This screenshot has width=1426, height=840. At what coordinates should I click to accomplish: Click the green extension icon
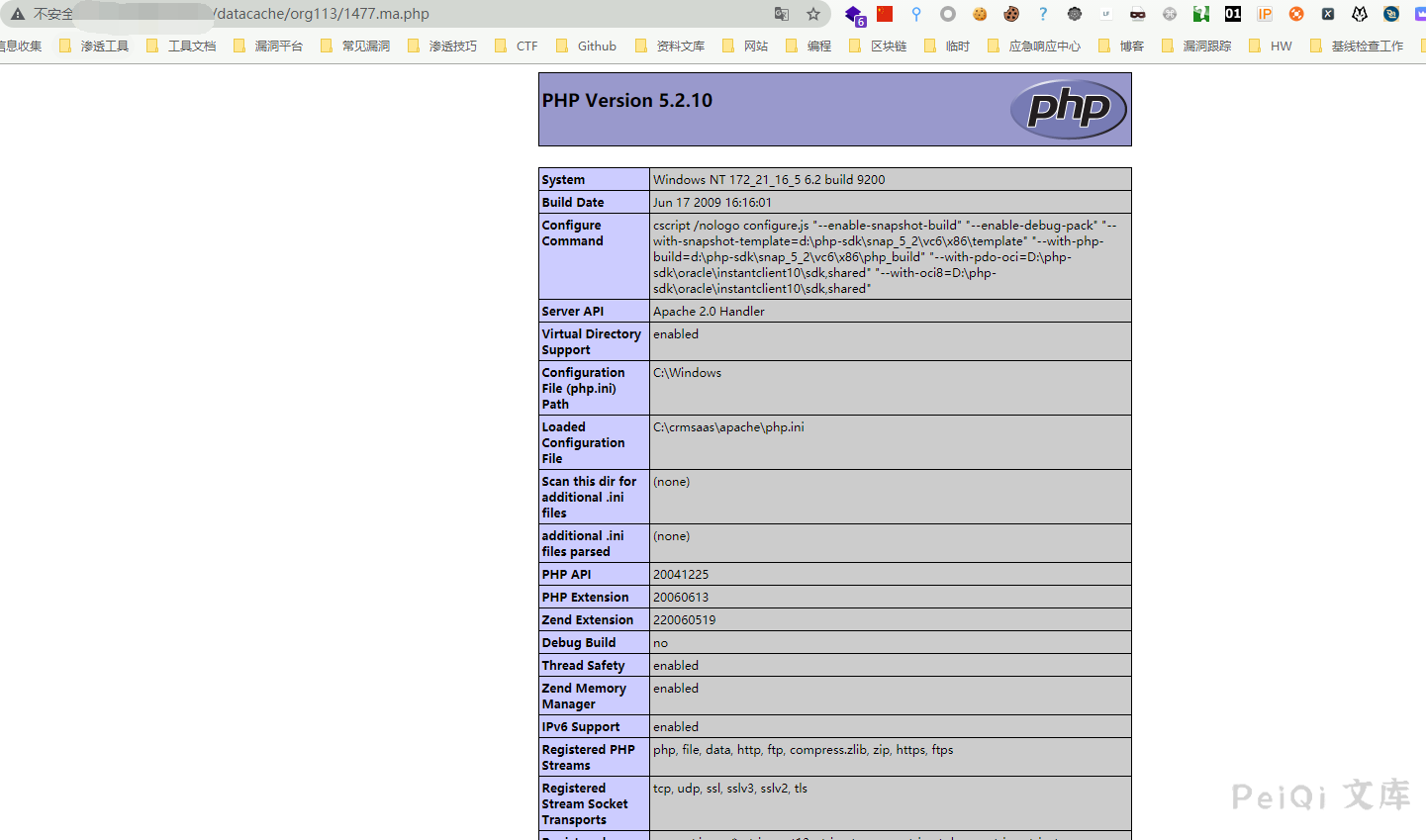1201,14
